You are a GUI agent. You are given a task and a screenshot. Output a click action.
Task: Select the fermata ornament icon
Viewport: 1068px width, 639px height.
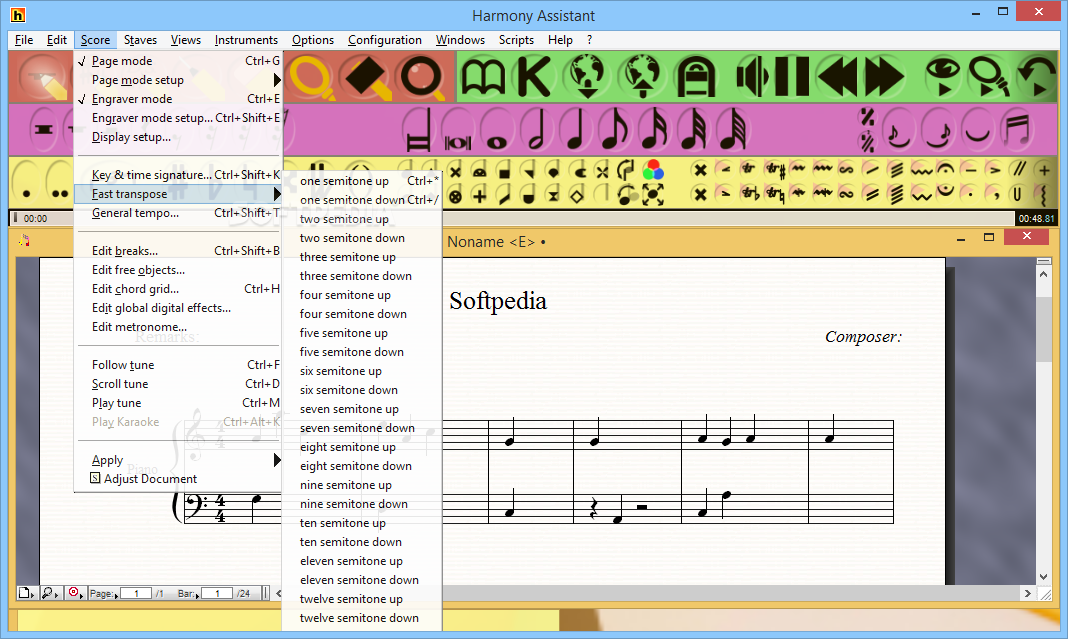945,168
